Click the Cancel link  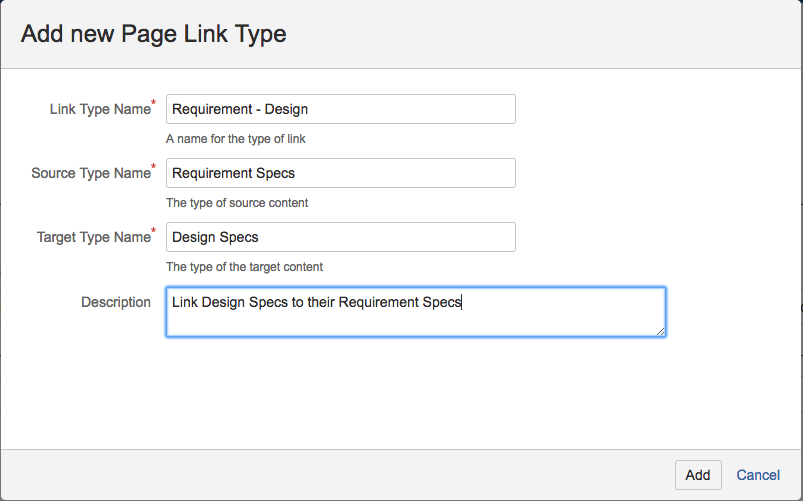(758, 475)
